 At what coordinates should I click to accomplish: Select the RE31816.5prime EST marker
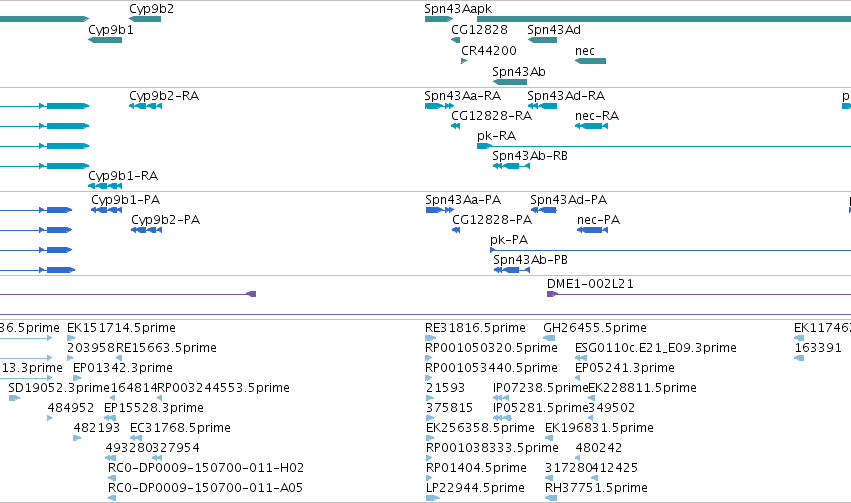click(x=430, y=338)
